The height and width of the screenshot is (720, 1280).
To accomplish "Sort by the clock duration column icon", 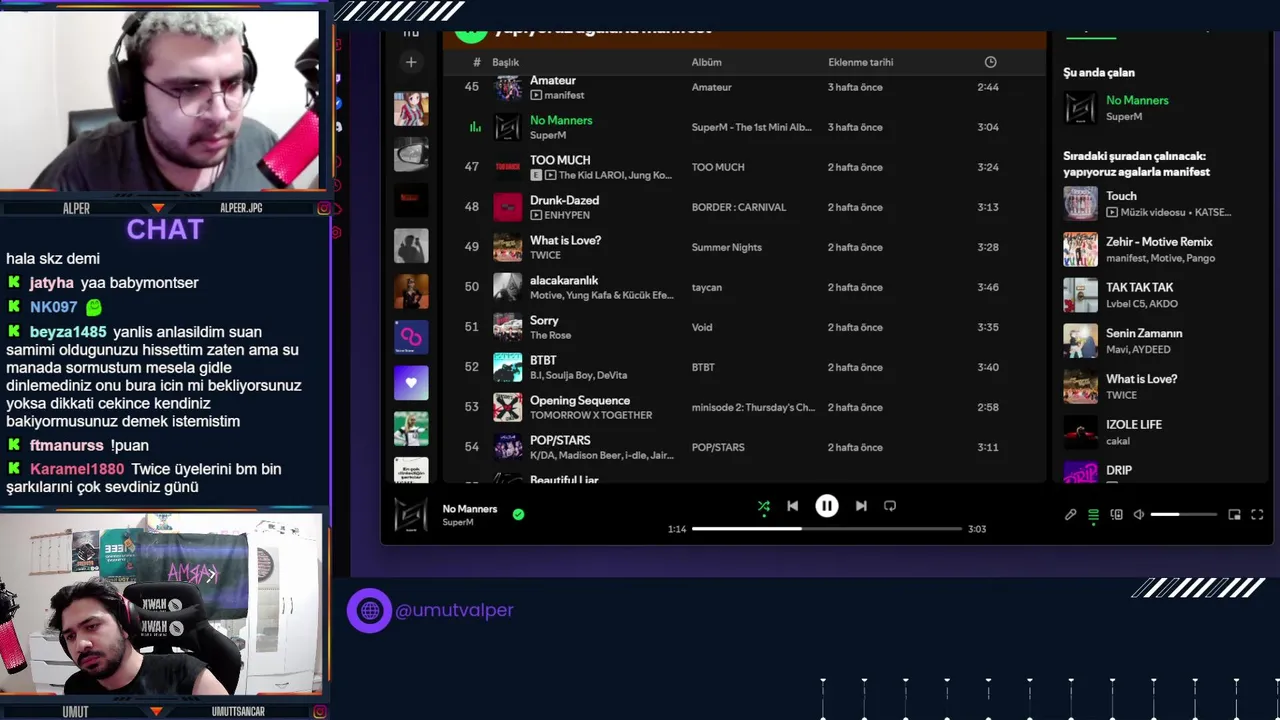I will pyautogui.click(x=990, y=62).
